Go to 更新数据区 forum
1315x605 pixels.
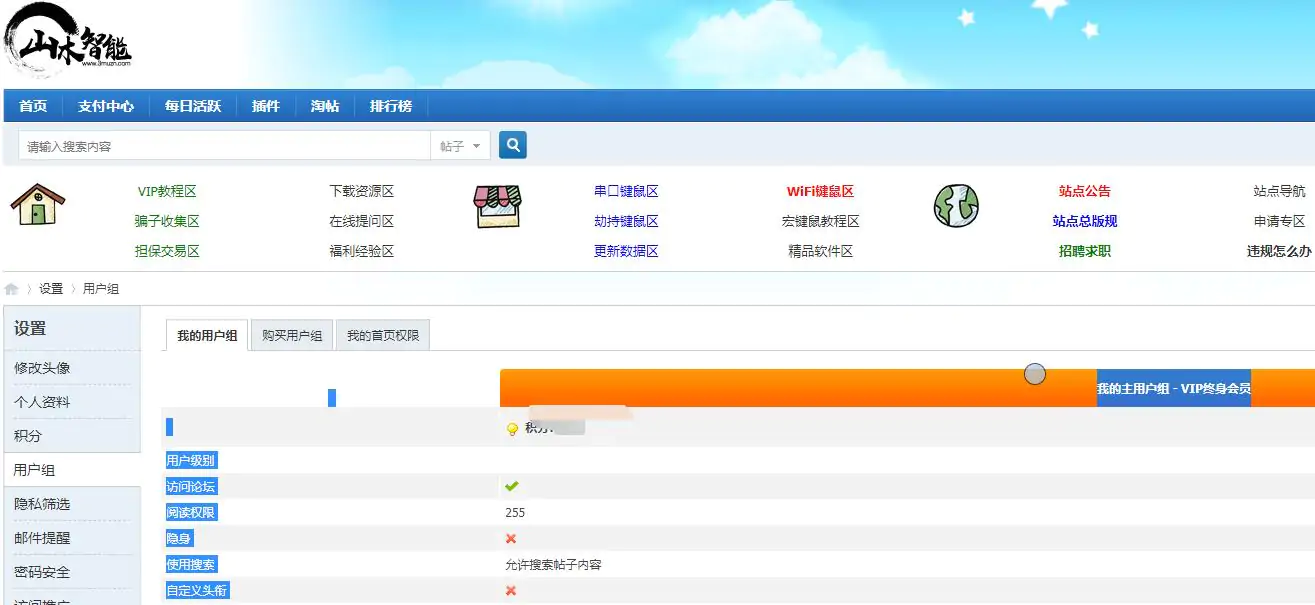626,251
